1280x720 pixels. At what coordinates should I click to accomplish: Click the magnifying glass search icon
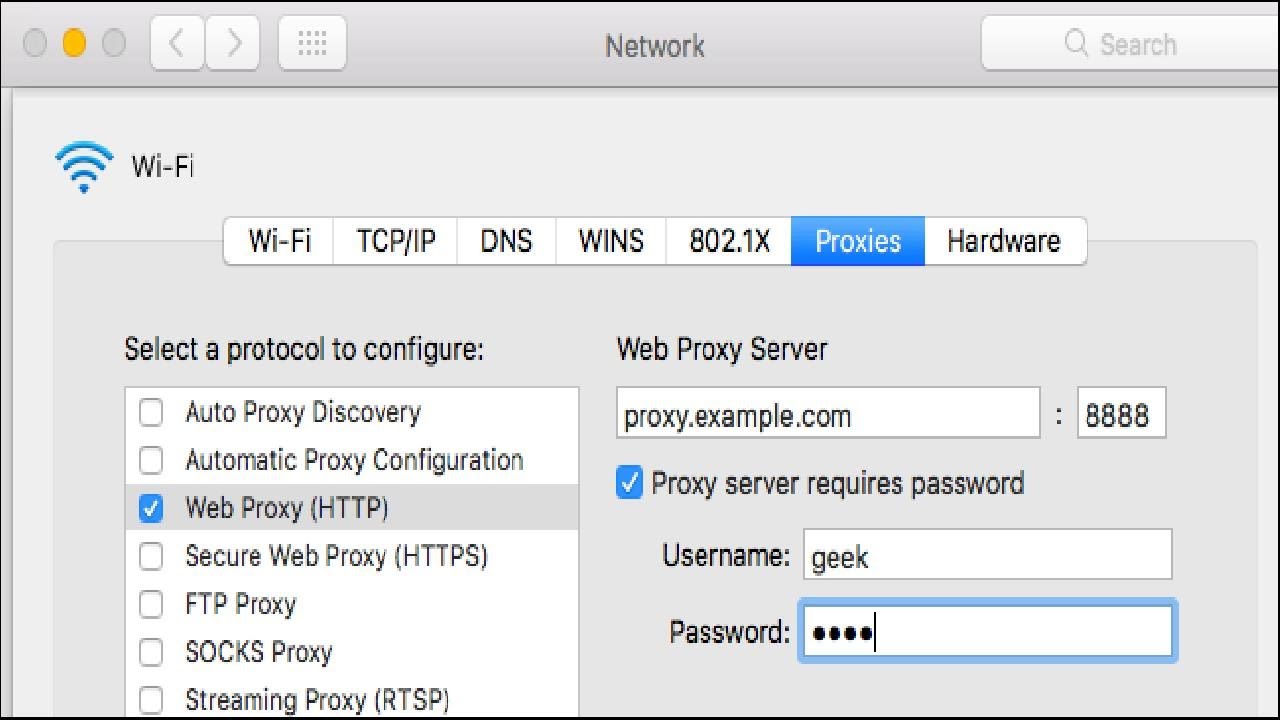click(x=1076, y=44)
